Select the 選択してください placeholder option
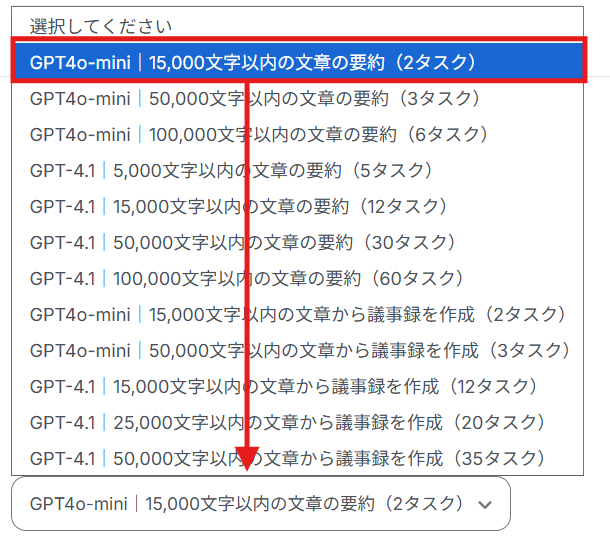610x543 pixels. coord(297,26)
